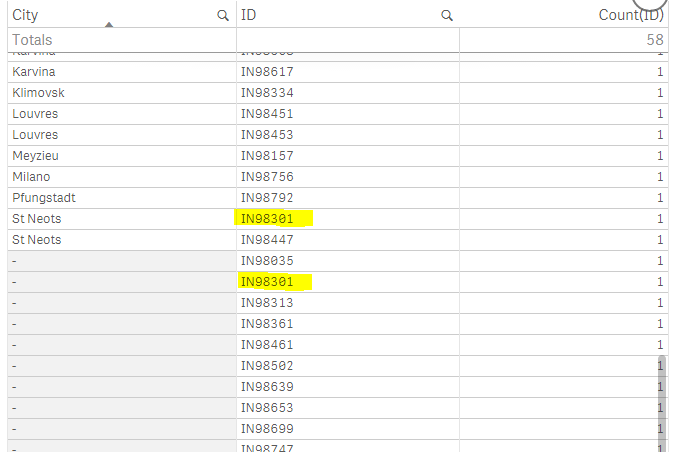Image resolution: width=674 pixels, height=452 pixels.
Task: Select the Milano city cell
Action: coord(32,177)
